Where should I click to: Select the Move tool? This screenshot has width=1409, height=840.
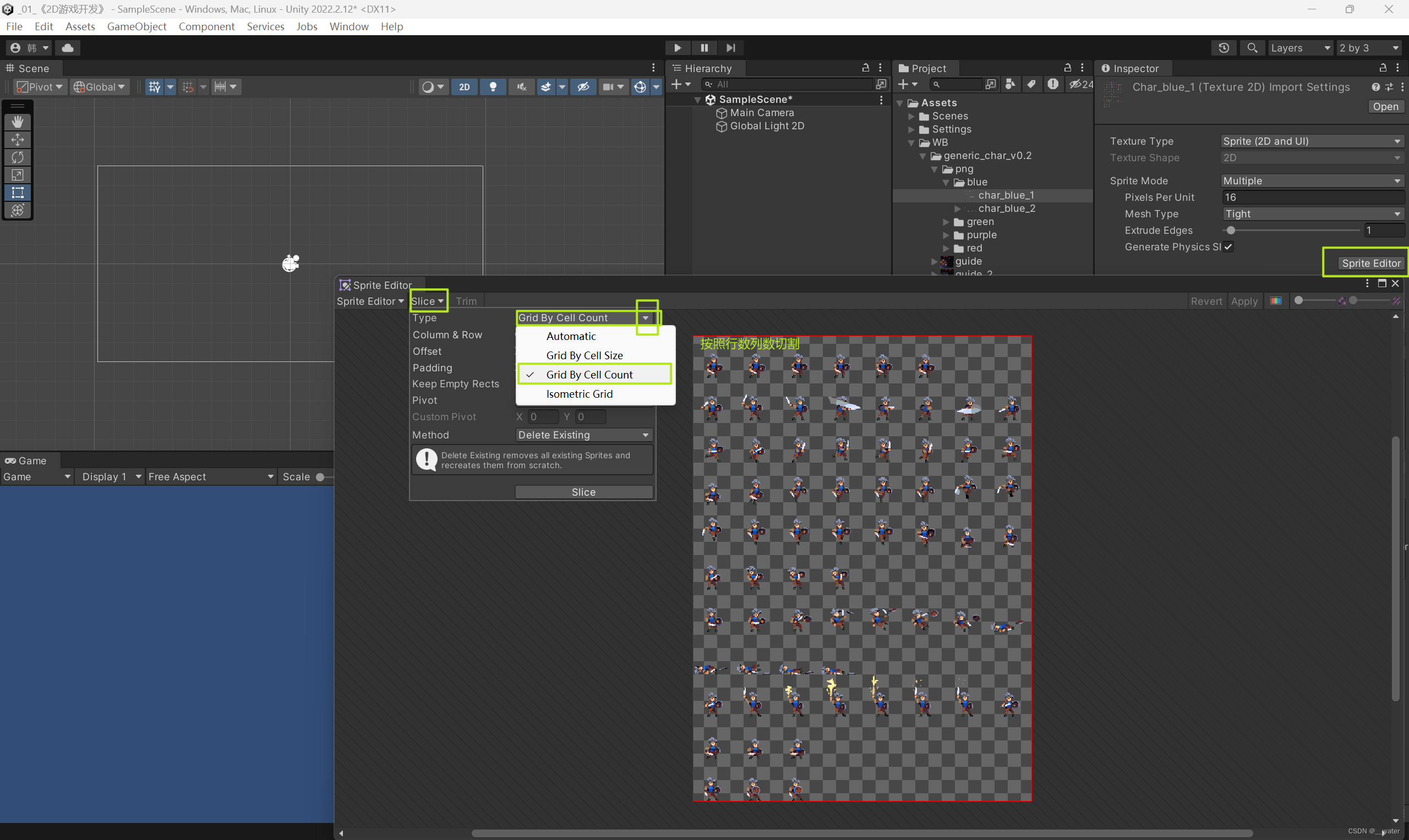18,139
